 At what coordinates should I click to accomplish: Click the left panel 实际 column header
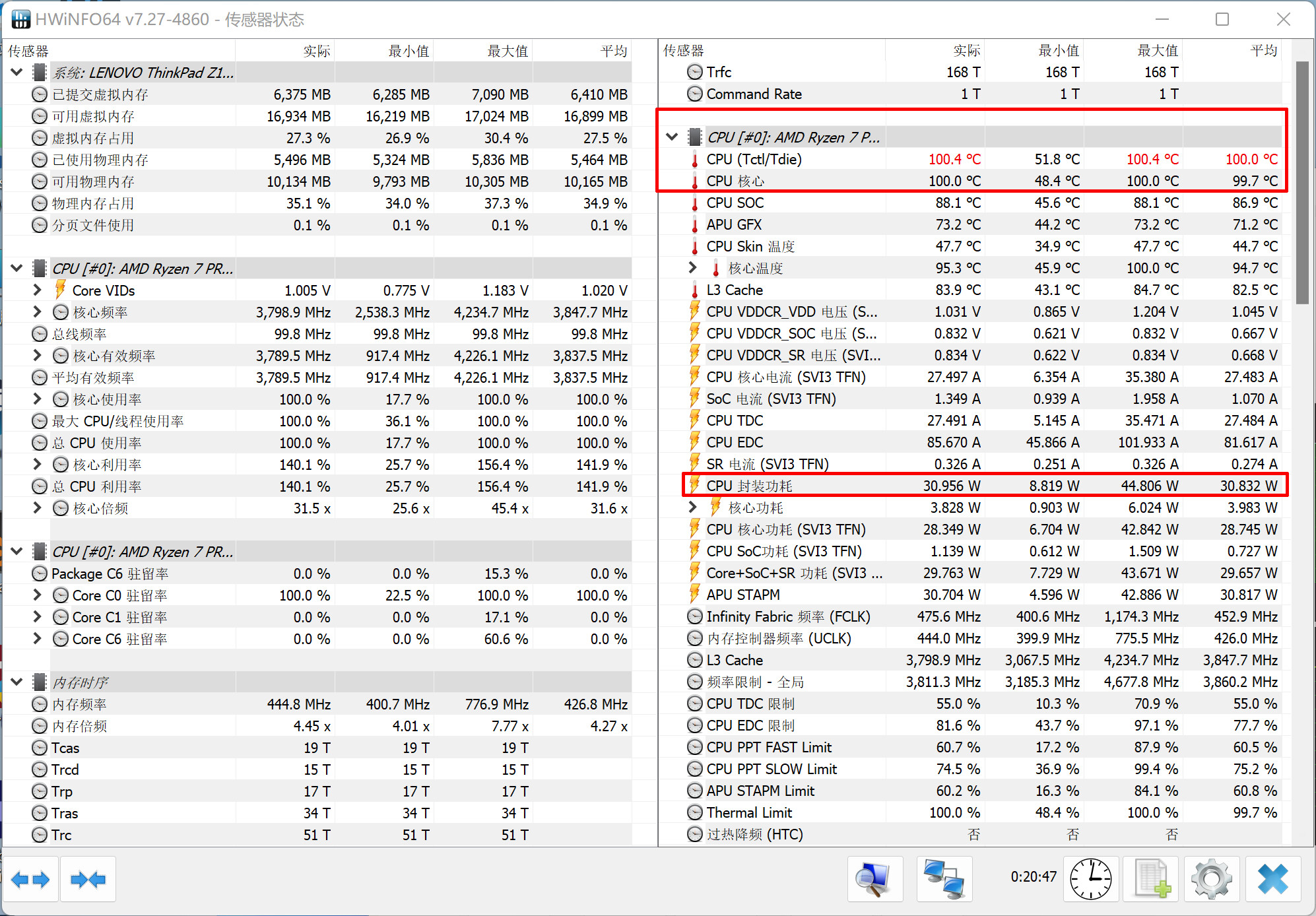(x=285, y=51)
